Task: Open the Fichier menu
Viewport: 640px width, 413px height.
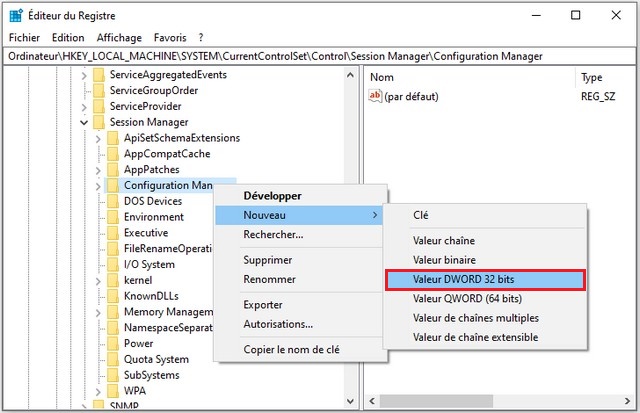Action: pos(24,38)
